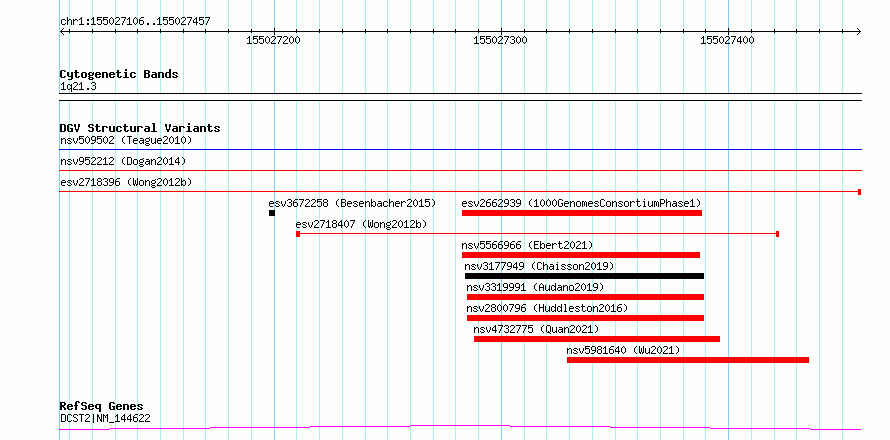
Task: Click the red nsv5981640 variant bar
Action: pos(688,360)
